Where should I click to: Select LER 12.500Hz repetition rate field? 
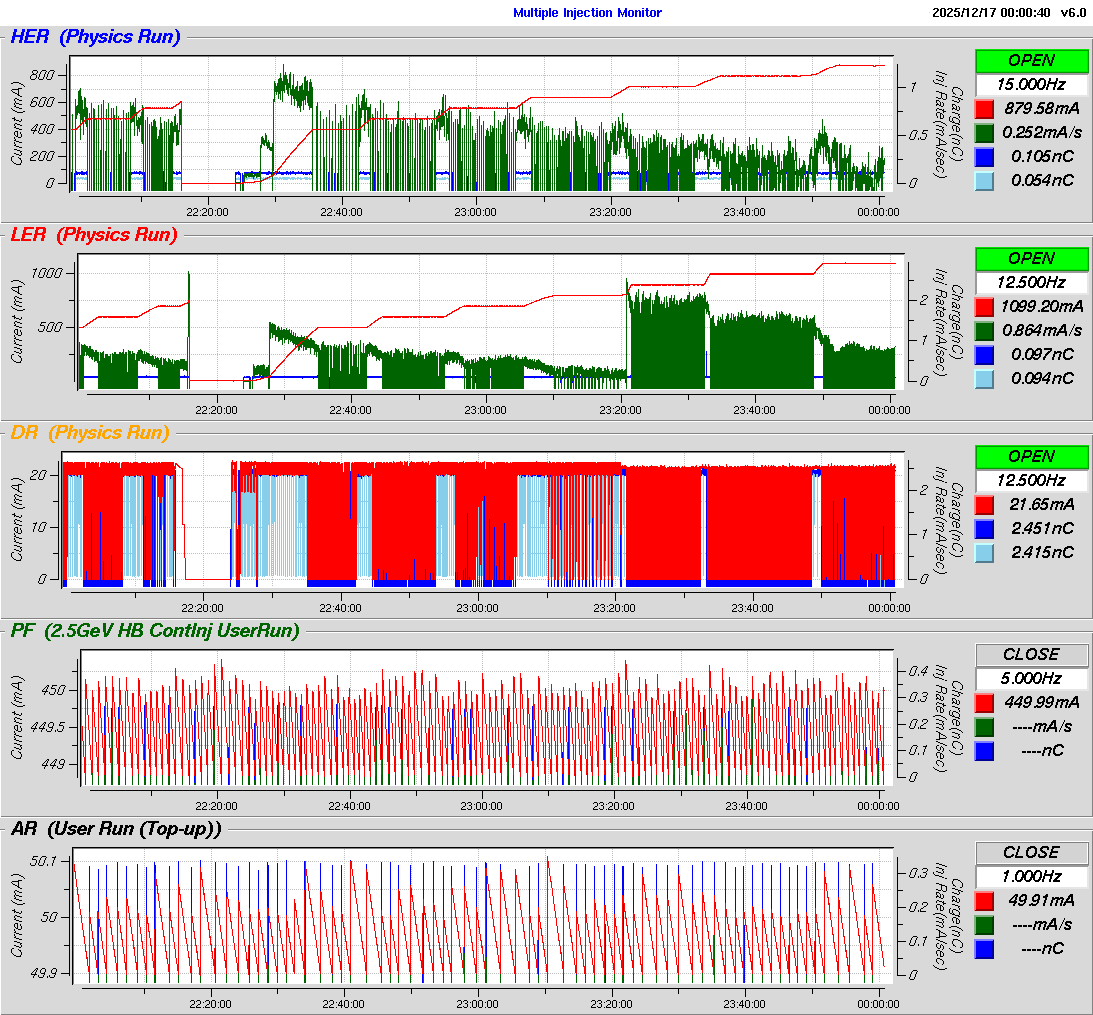1031,282
